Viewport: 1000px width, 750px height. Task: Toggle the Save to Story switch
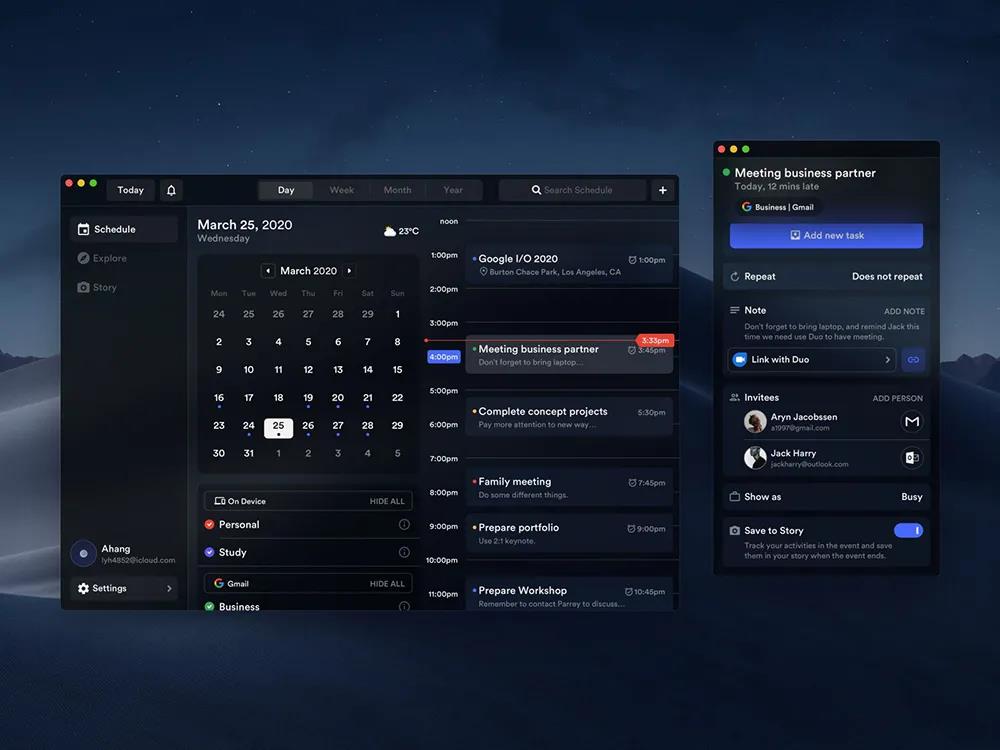coord(908,531)
